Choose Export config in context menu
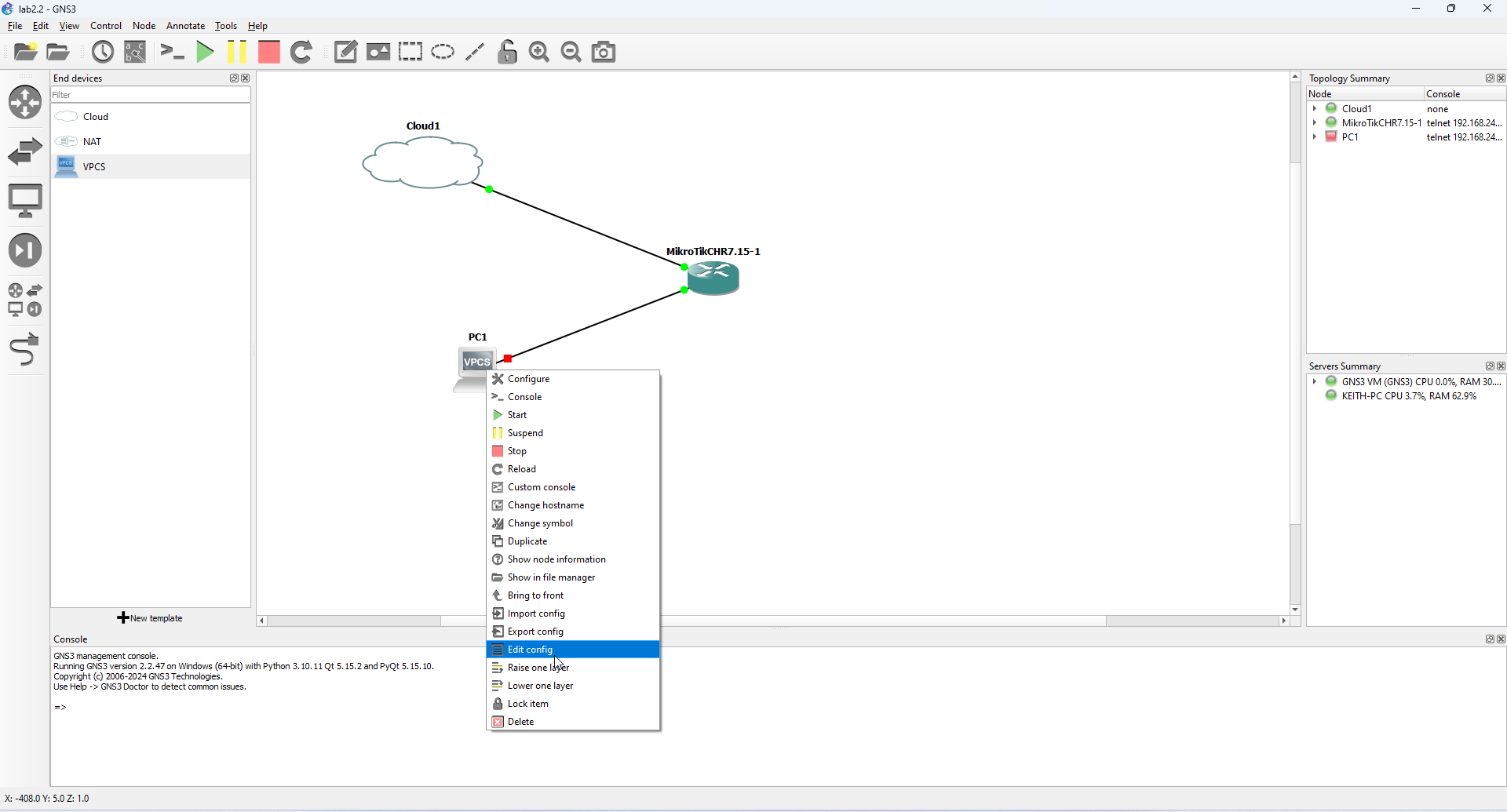The height and width of the screenshot is (812, 1507). pos(573,632)
